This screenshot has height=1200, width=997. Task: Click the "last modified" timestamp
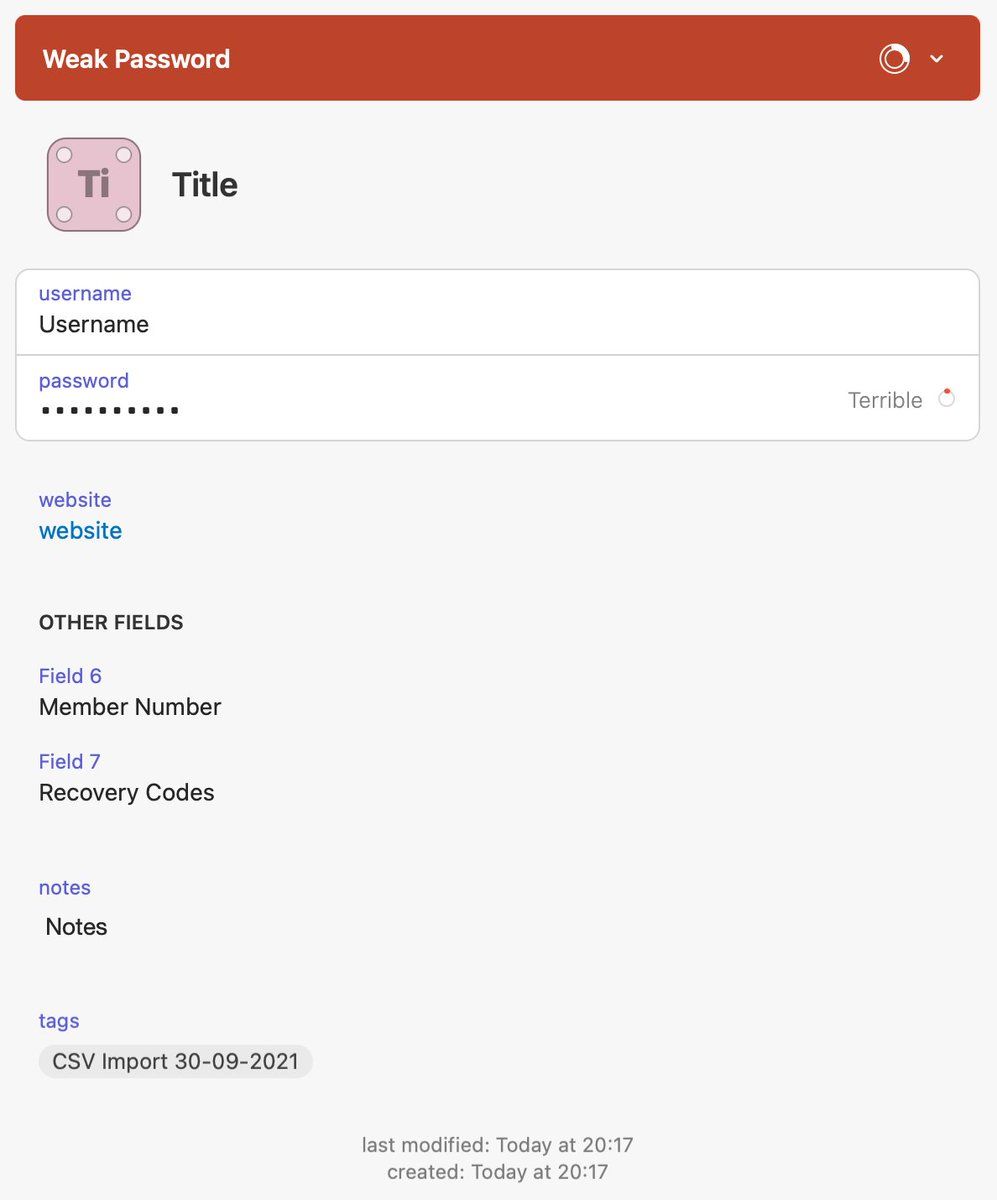pyautogui.click(x=498, y=1145)
